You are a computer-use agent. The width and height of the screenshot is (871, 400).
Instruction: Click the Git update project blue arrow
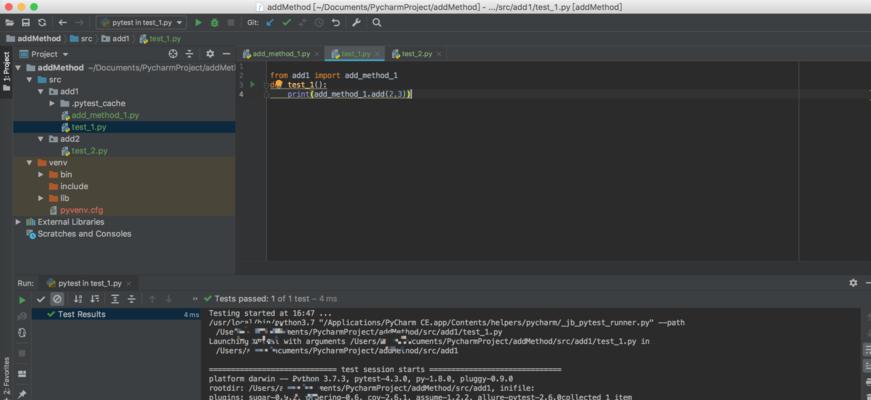tap(270, 23)
